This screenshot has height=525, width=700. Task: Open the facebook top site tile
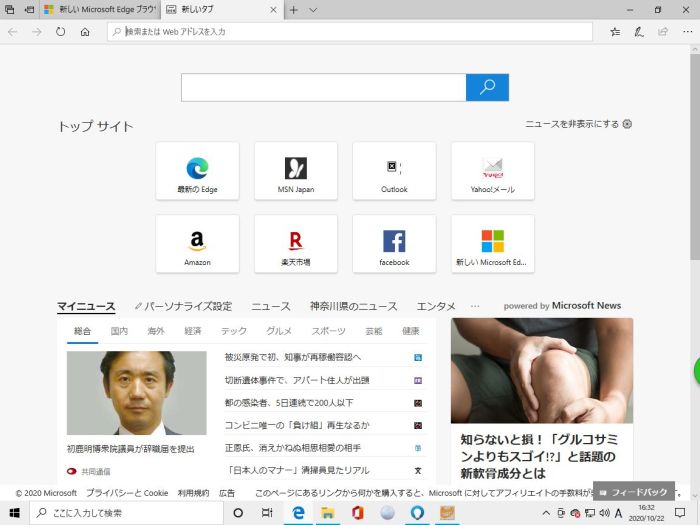click(x=394, y=243)
